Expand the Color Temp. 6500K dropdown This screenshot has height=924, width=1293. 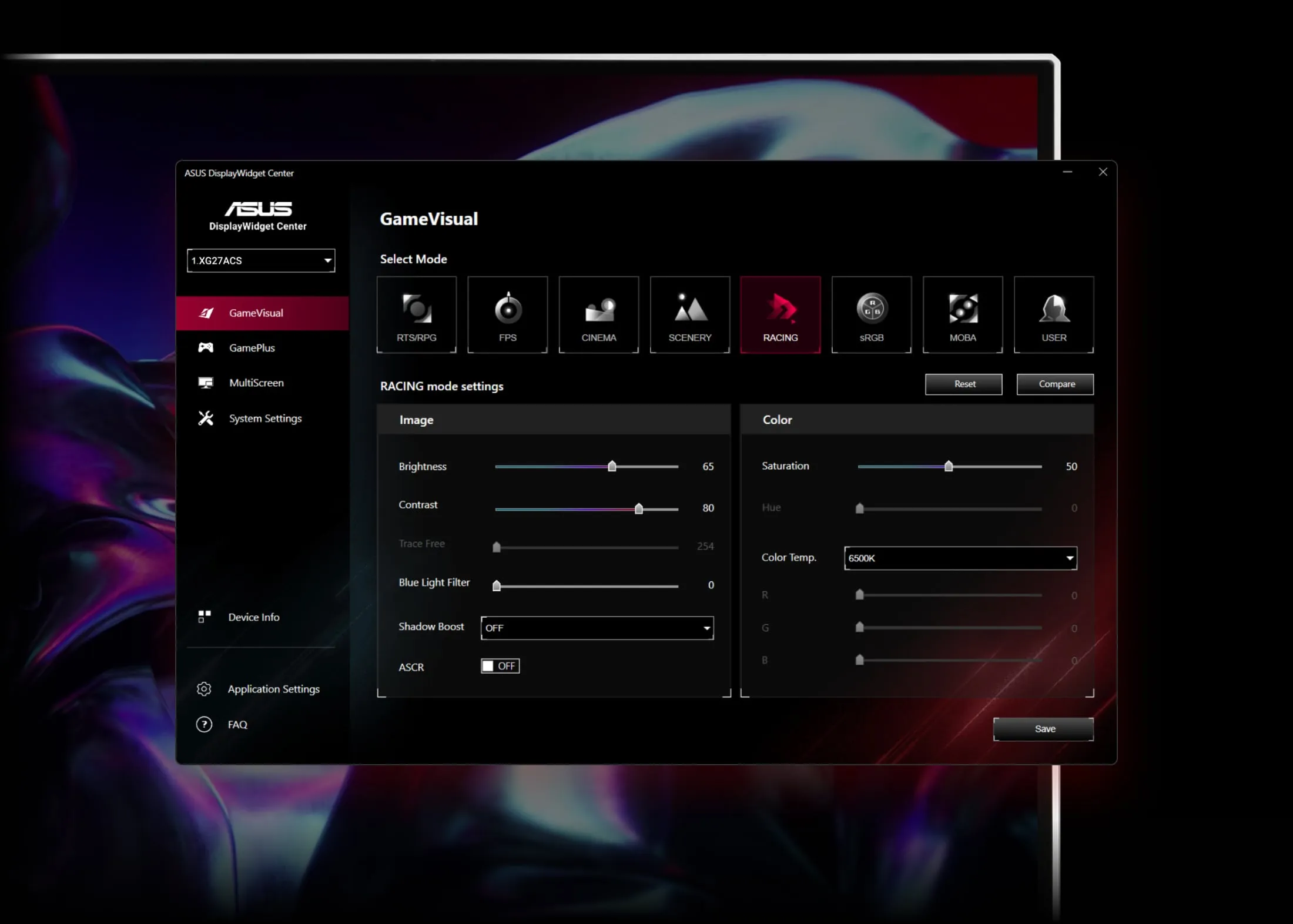960,558
